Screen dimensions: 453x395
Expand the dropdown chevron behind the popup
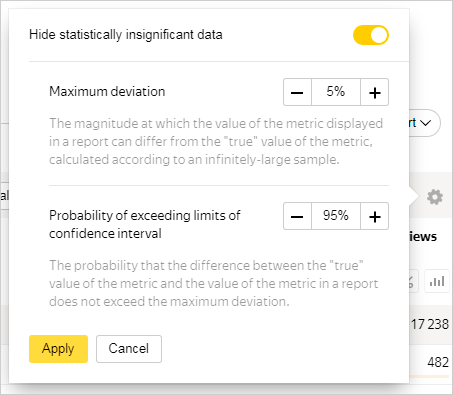click(425, 123)
